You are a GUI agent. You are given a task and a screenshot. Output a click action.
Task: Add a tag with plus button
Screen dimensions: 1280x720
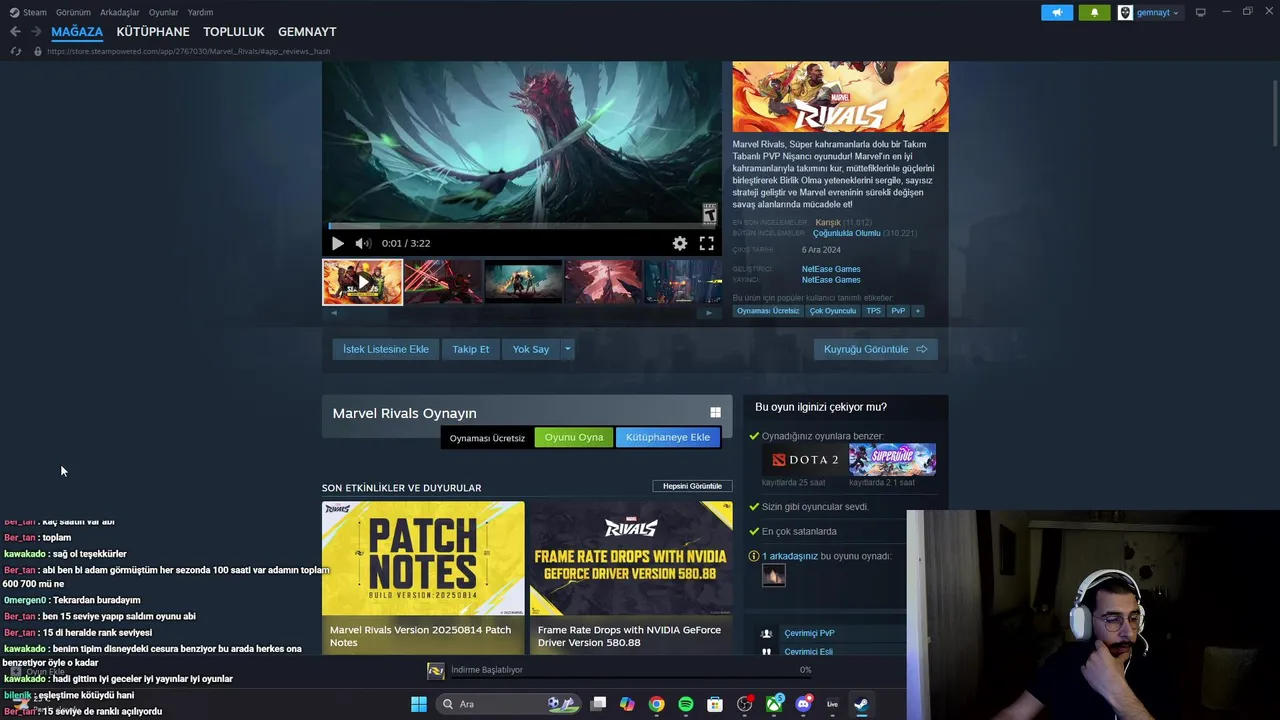point(917,311)
